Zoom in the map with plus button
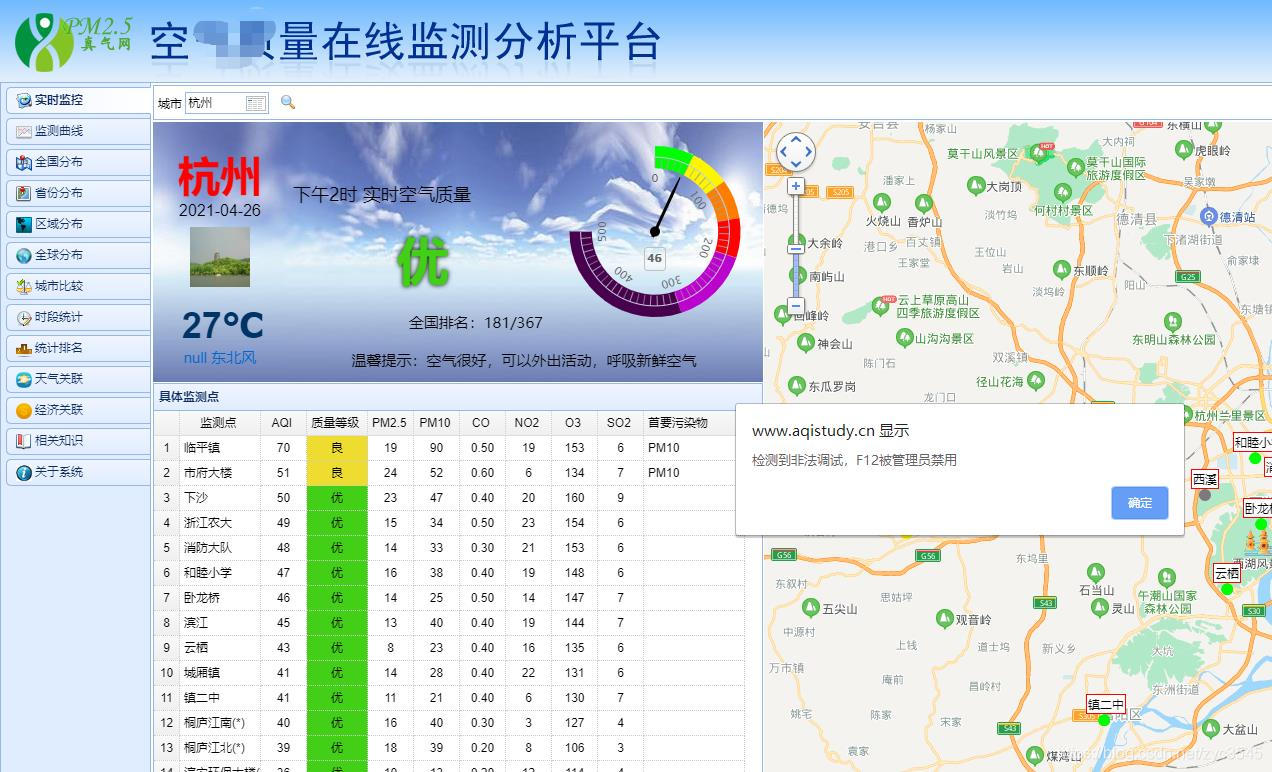Screen dimensions: 1272x772 (x=796, y=186)
